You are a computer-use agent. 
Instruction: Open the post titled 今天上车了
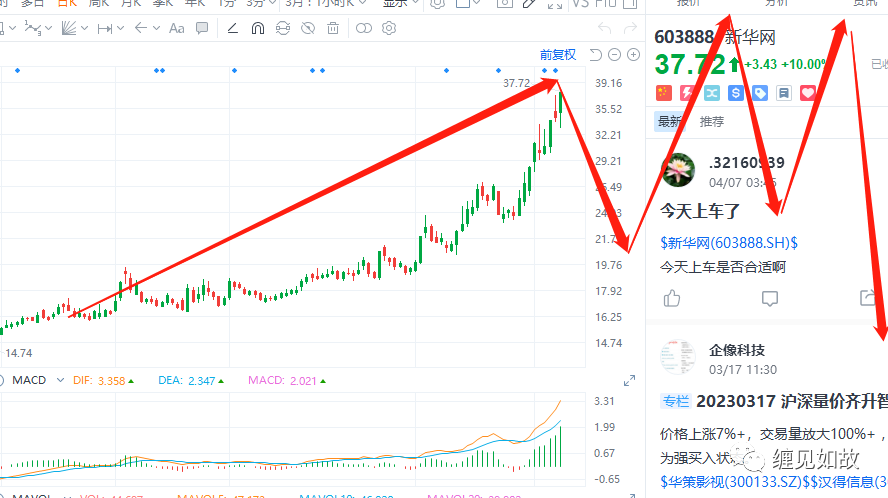click(700, 211)
